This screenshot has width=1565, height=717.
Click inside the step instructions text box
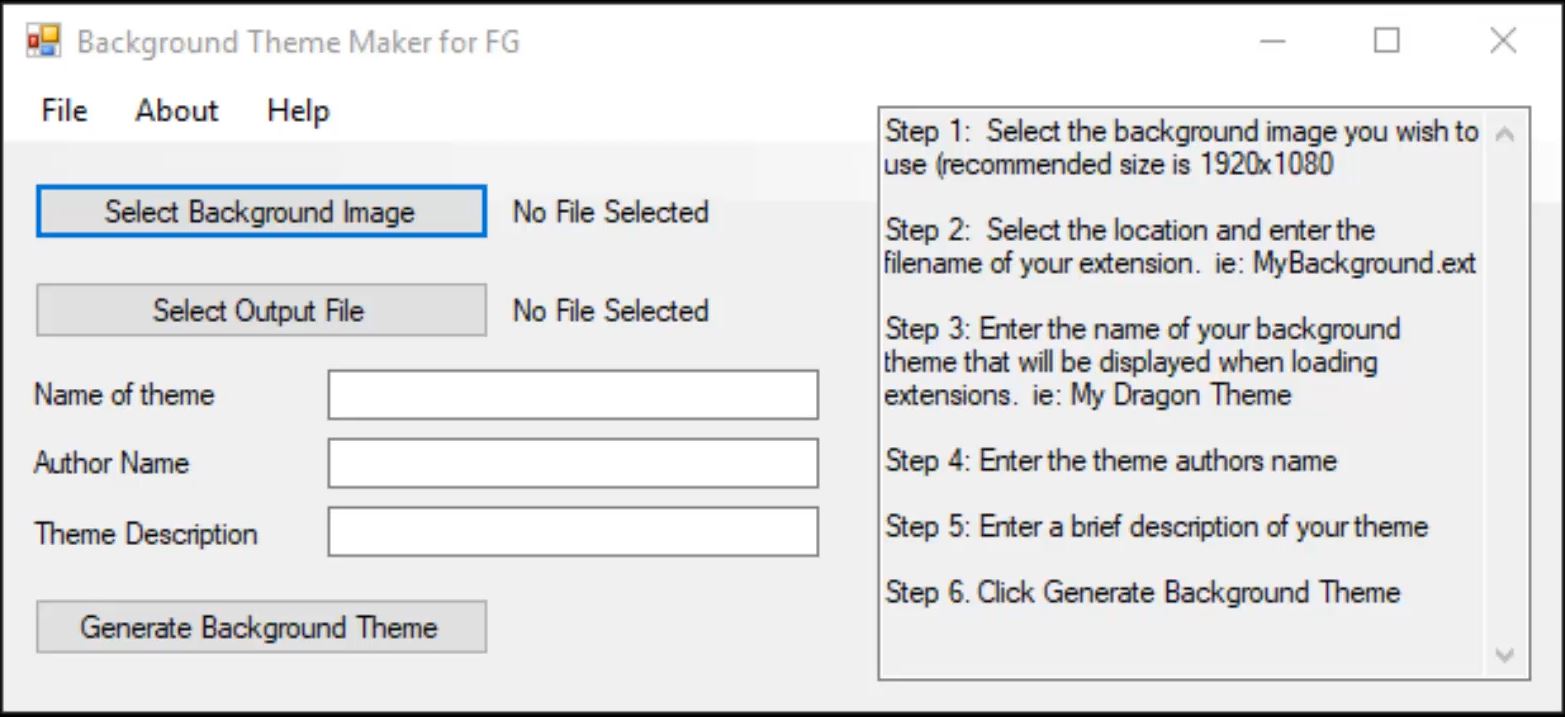pyautogui.click(x=1181, y=394)
